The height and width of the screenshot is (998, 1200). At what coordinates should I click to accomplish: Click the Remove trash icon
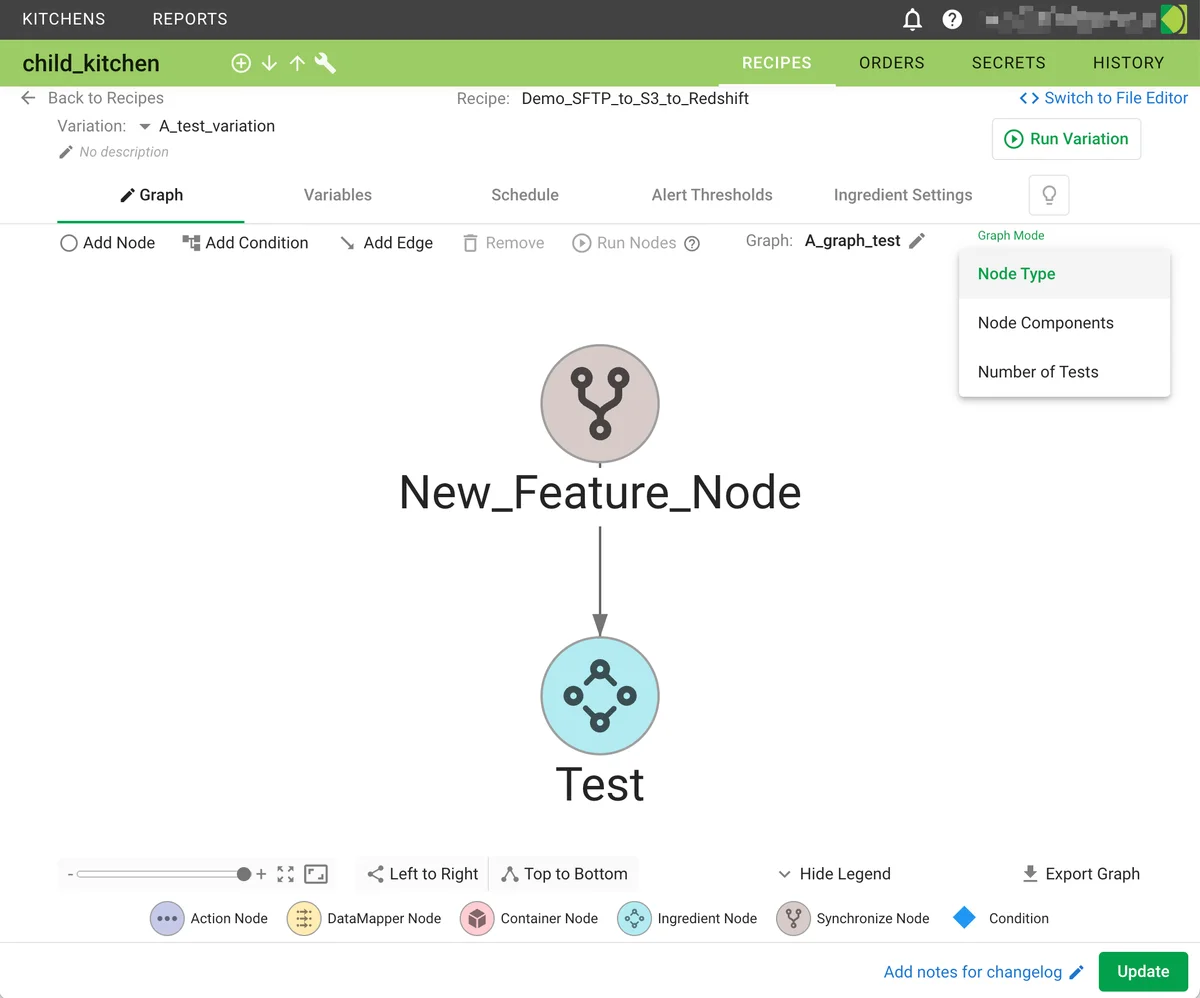[x=469, y=242]
